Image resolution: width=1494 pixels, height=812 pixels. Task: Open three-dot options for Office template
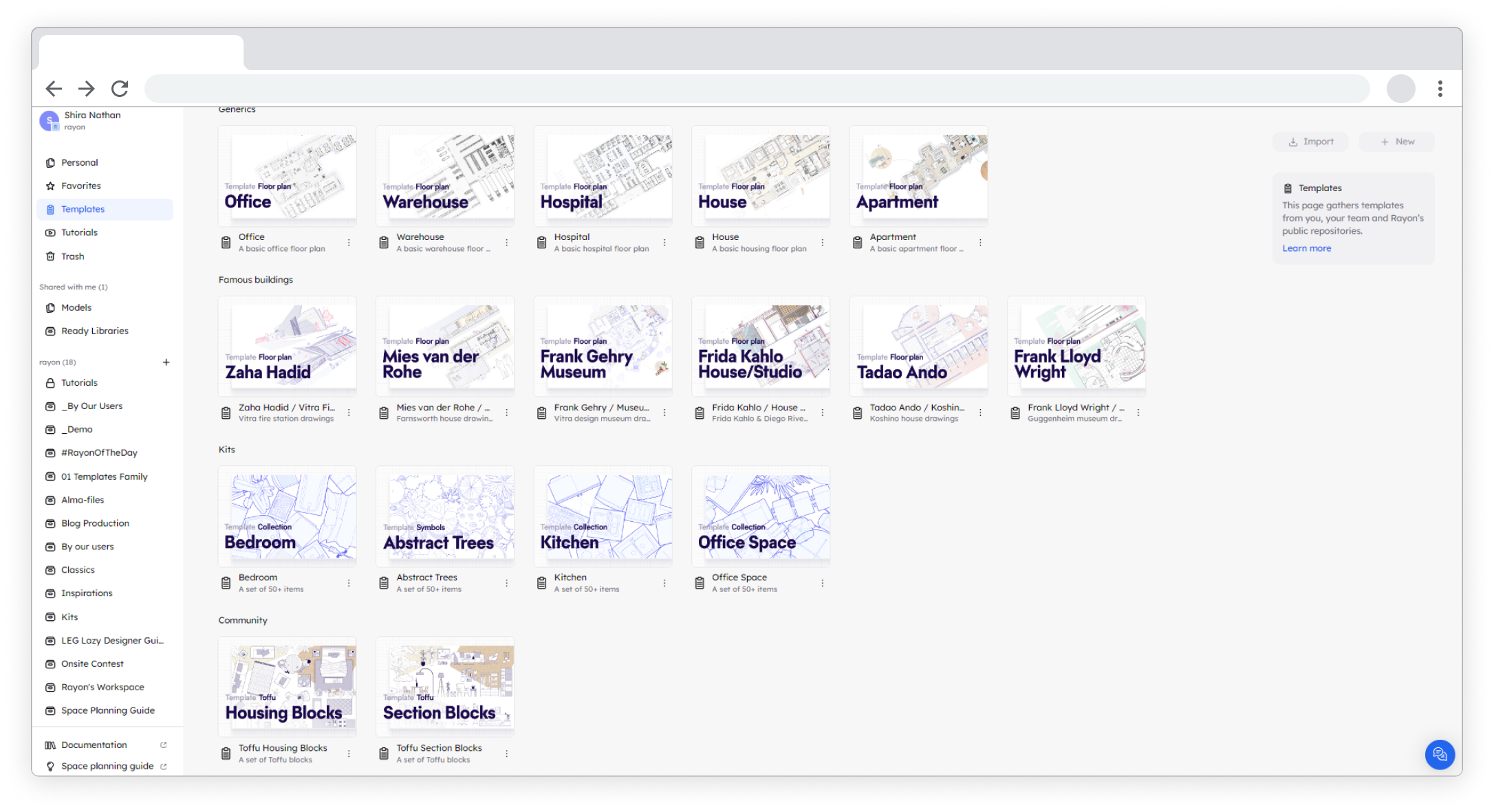coord(349,243)
